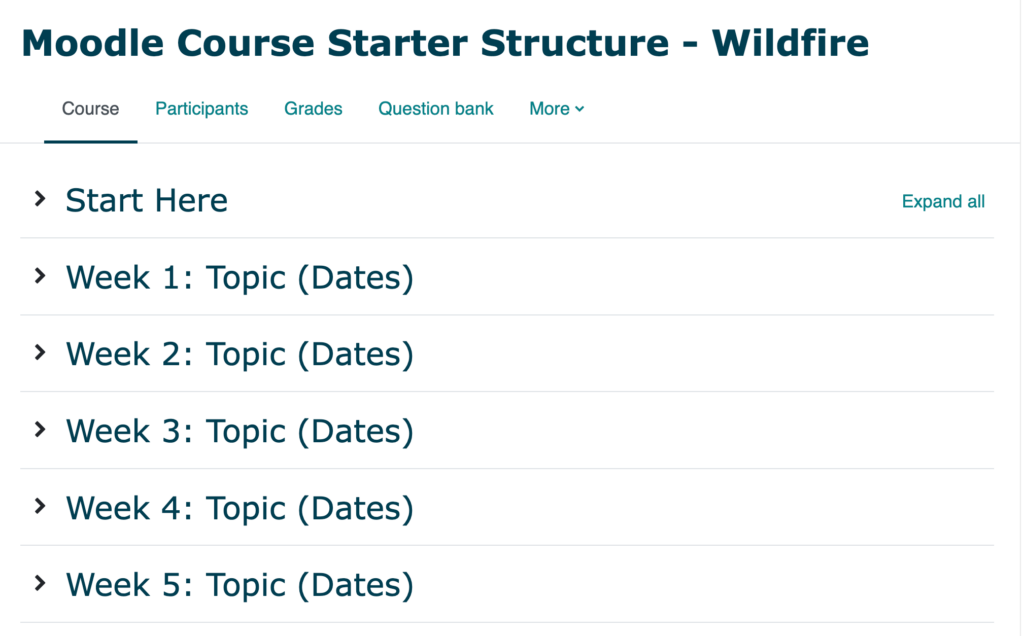Open the Start Here section title
1024x636 pixels.
pos(146,199)
